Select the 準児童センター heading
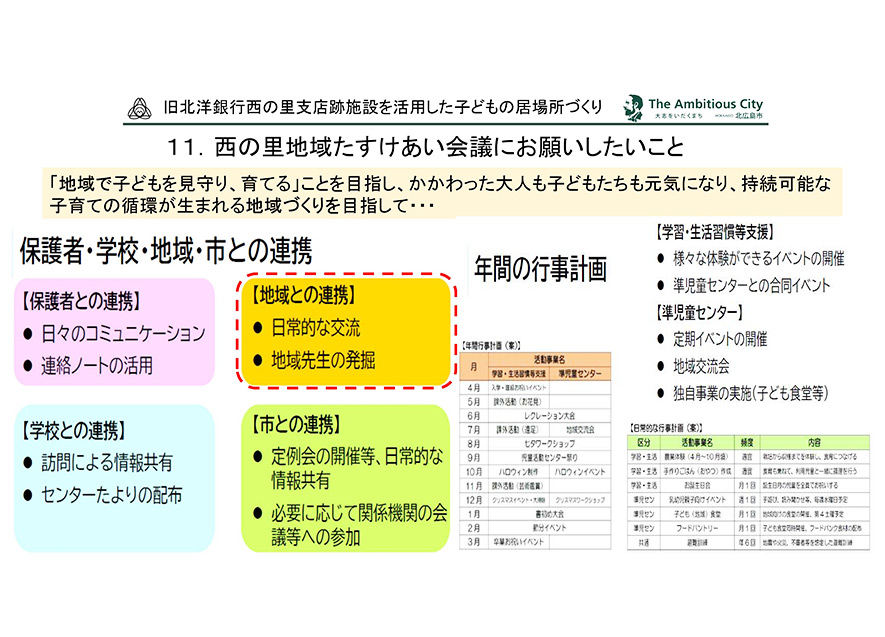Screen dimensions: 885x637 (700, 309)
